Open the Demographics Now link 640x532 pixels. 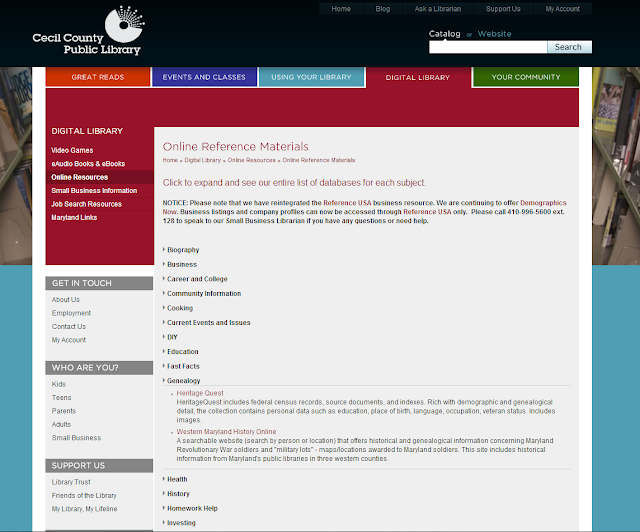pos(543,203)
